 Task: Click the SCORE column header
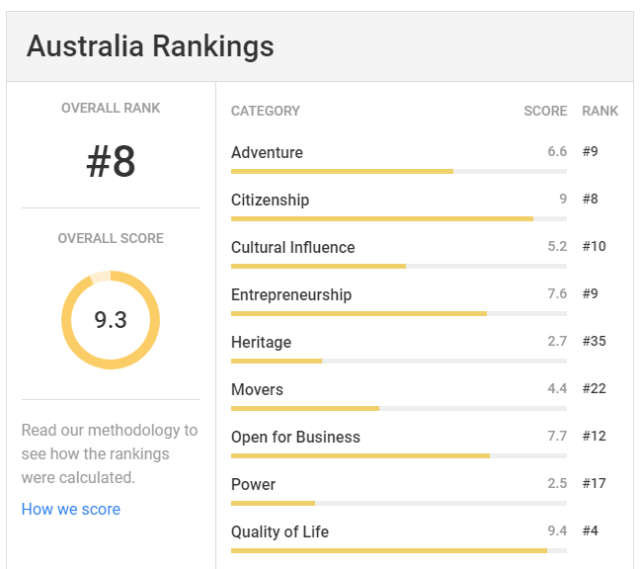tap(545, 111)
